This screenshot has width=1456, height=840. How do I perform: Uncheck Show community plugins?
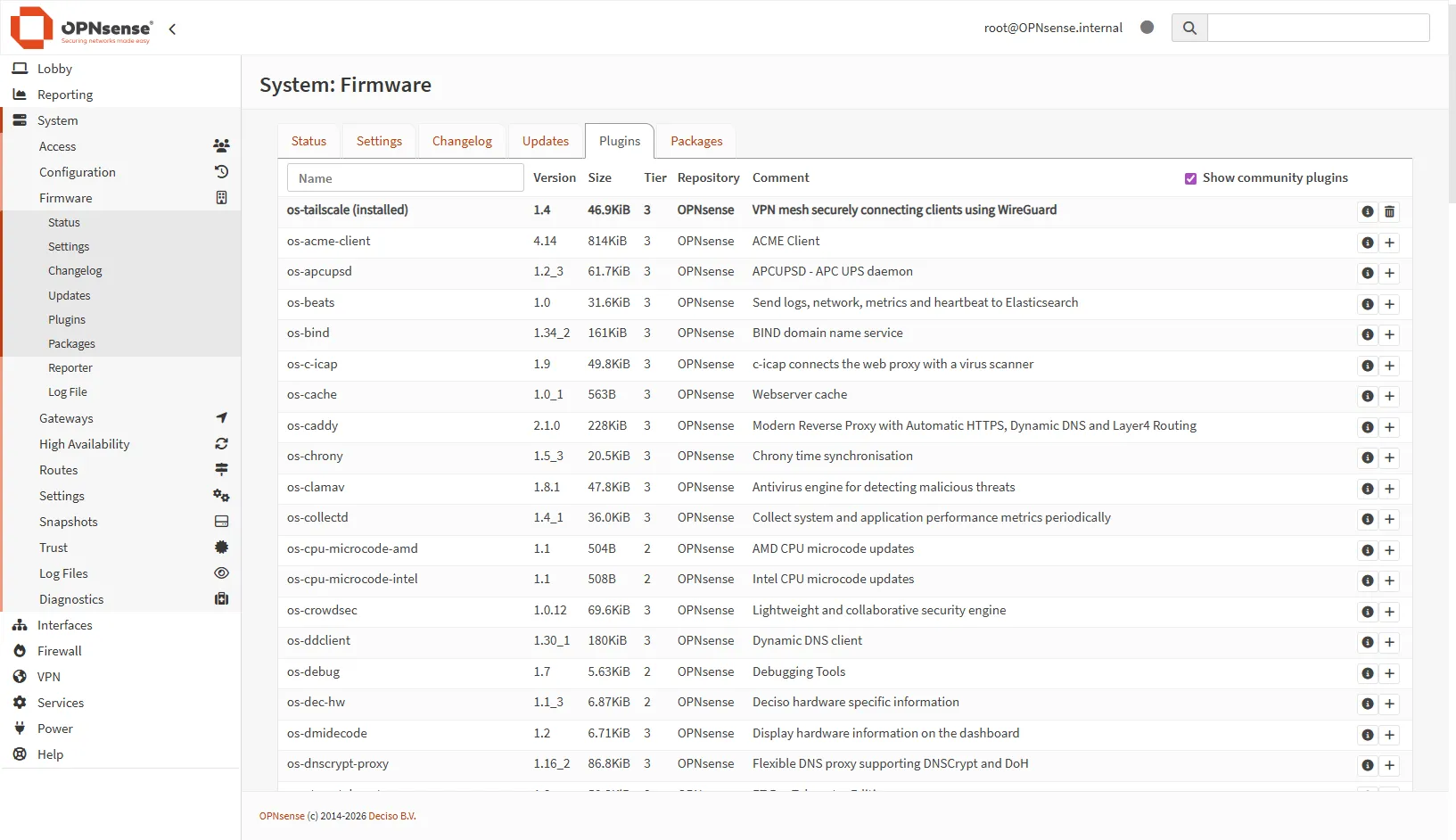click(x=1190, y=177)
